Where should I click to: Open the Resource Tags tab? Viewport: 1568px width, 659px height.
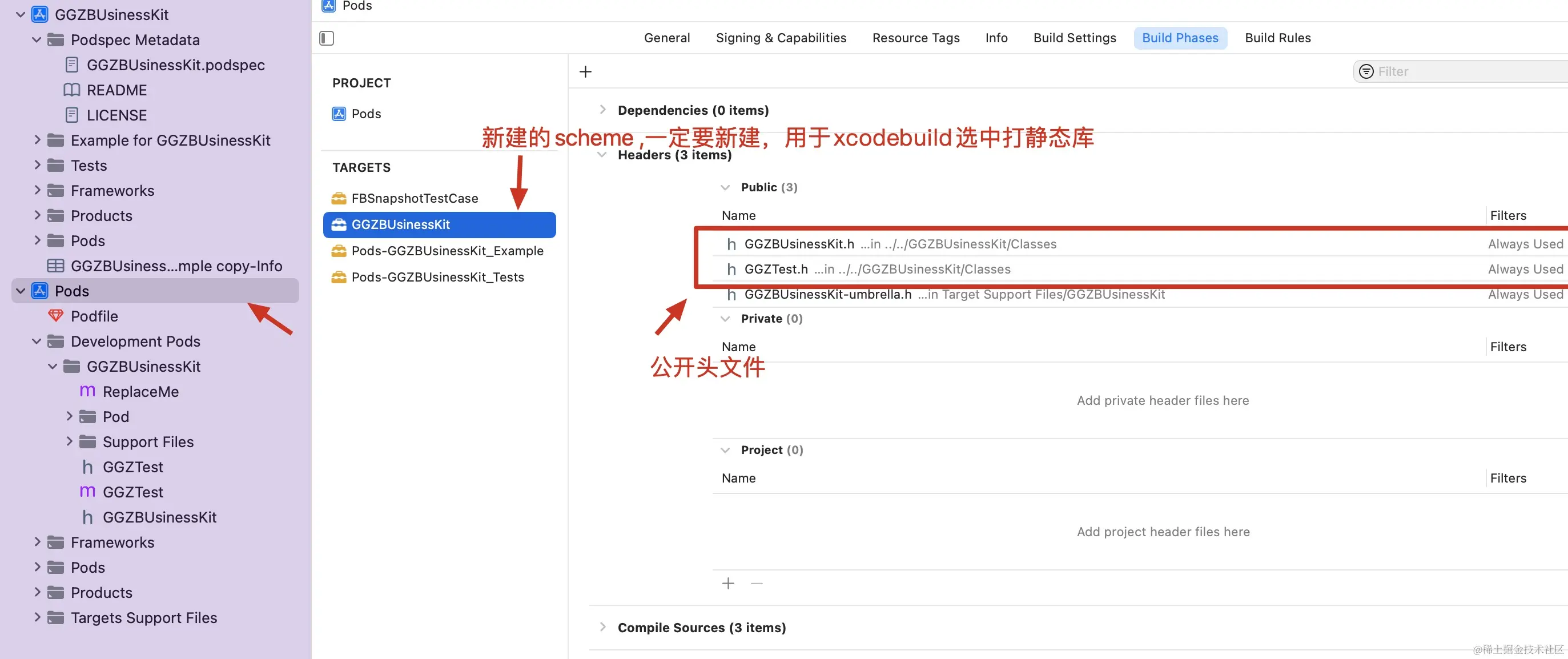915,38
